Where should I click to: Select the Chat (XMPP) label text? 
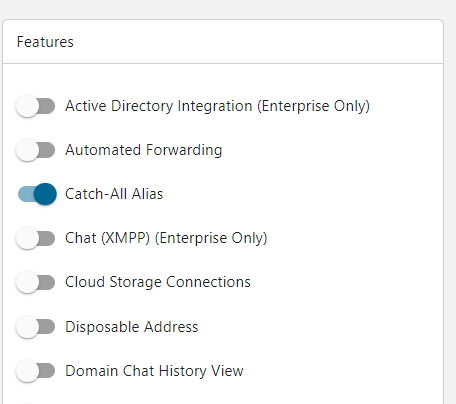click(x=108, y=238)
